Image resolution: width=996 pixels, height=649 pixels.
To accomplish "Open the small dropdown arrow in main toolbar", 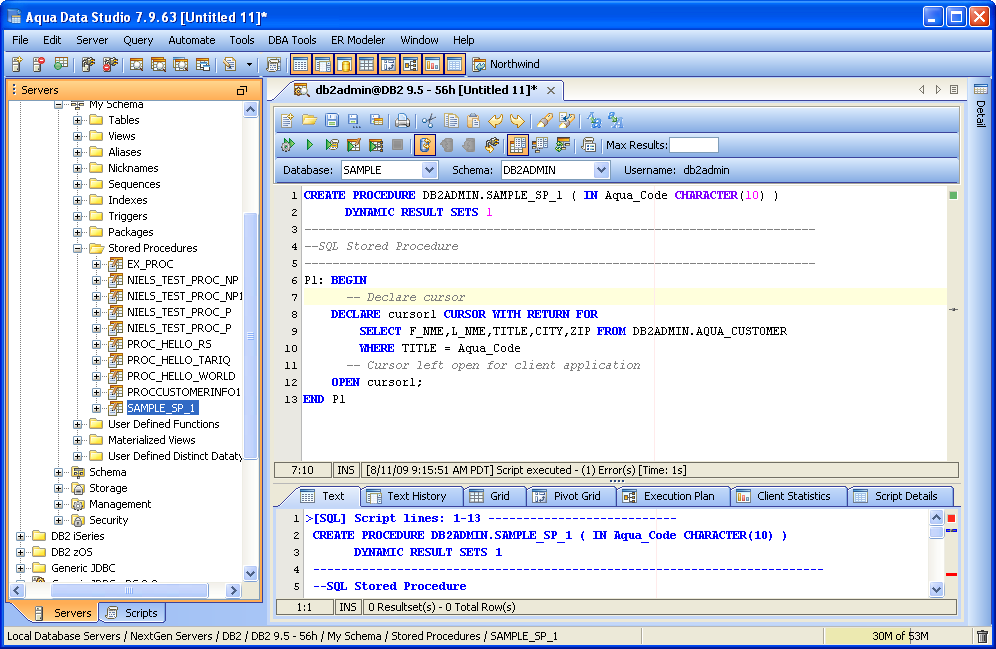I will click(x=249, y=64).
